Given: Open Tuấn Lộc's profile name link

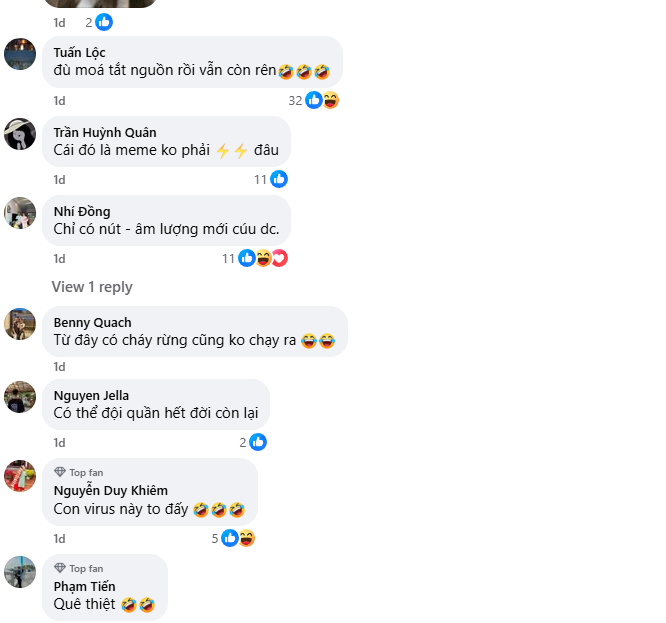Looking at the screenshot, I should (80, 52).
